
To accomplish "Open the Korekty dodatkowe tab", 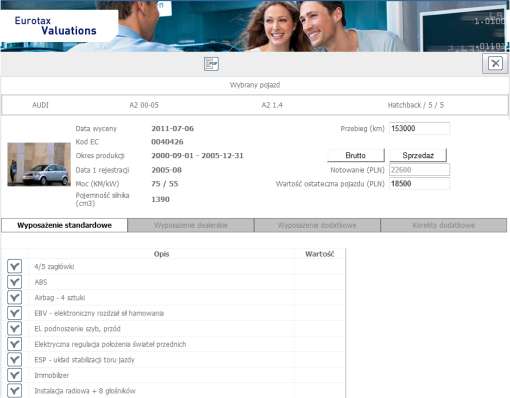I will click(x=444, y=225).
